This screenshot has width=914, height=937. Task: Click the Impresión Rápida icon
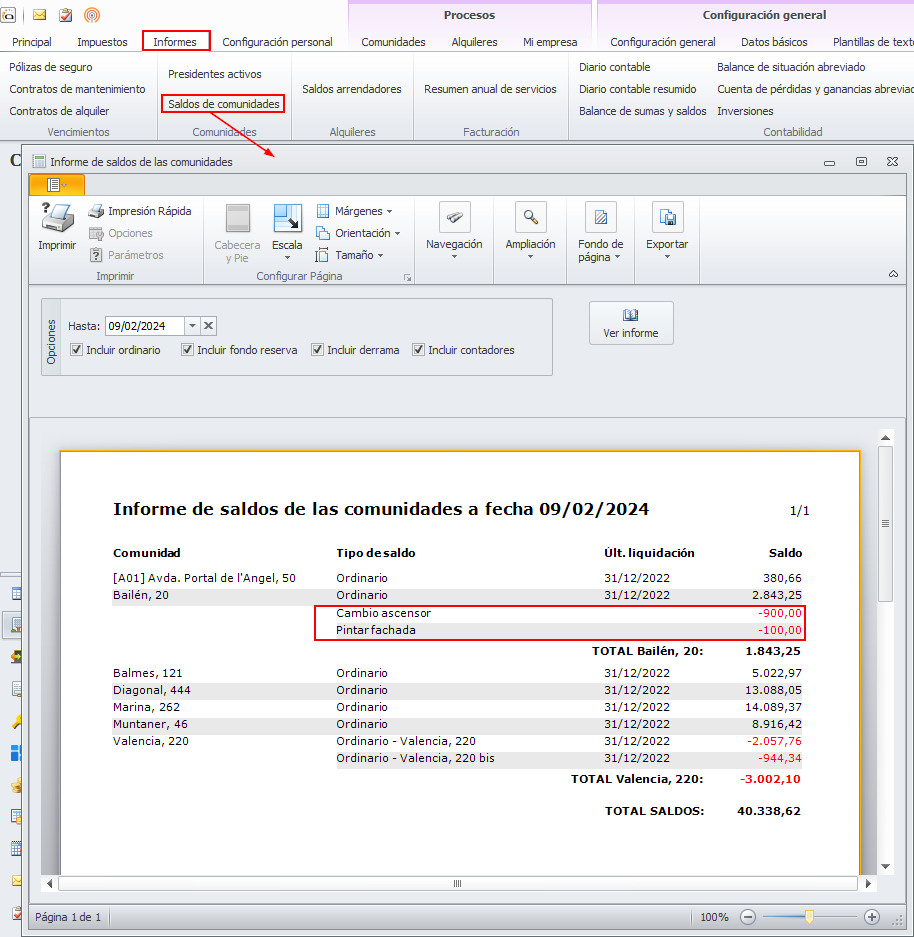coord(96,211)
